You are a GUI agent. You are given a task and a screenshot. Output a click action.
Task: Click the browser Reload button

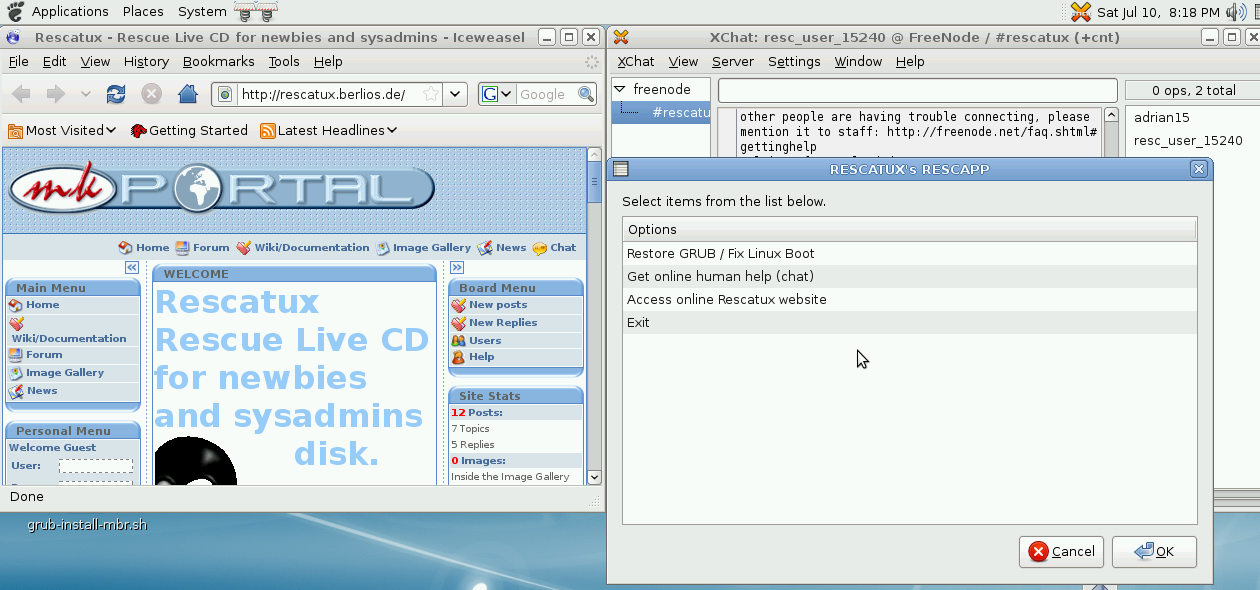click(116, 95)
